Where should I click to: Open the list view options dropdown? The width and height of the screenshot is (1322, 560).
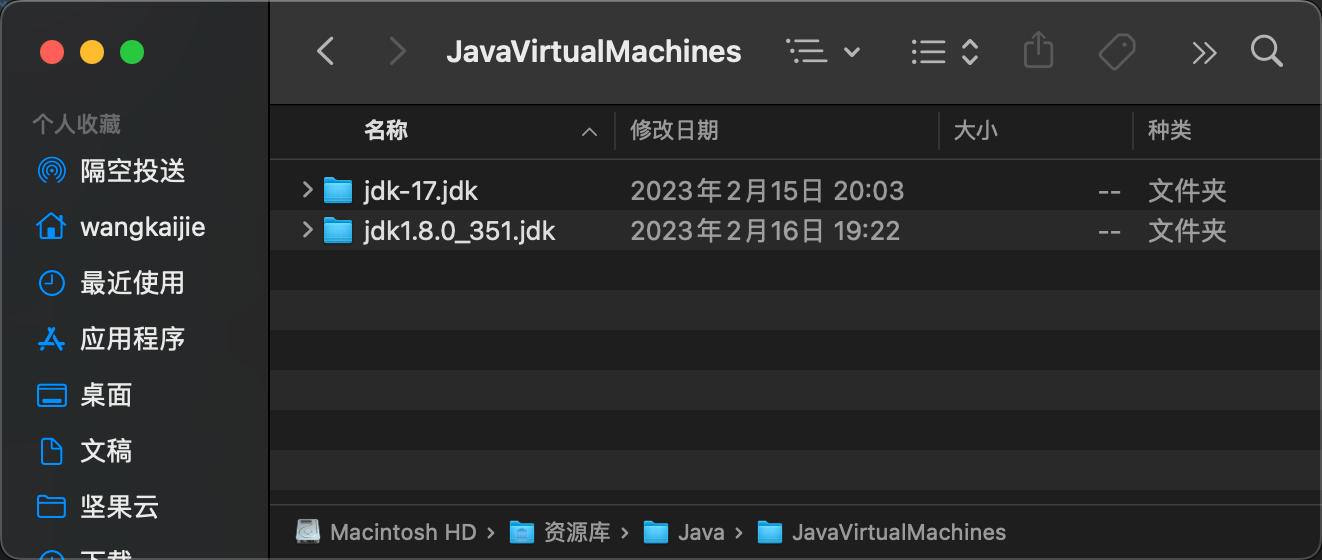pyautogui.click(x=823, y=52)
